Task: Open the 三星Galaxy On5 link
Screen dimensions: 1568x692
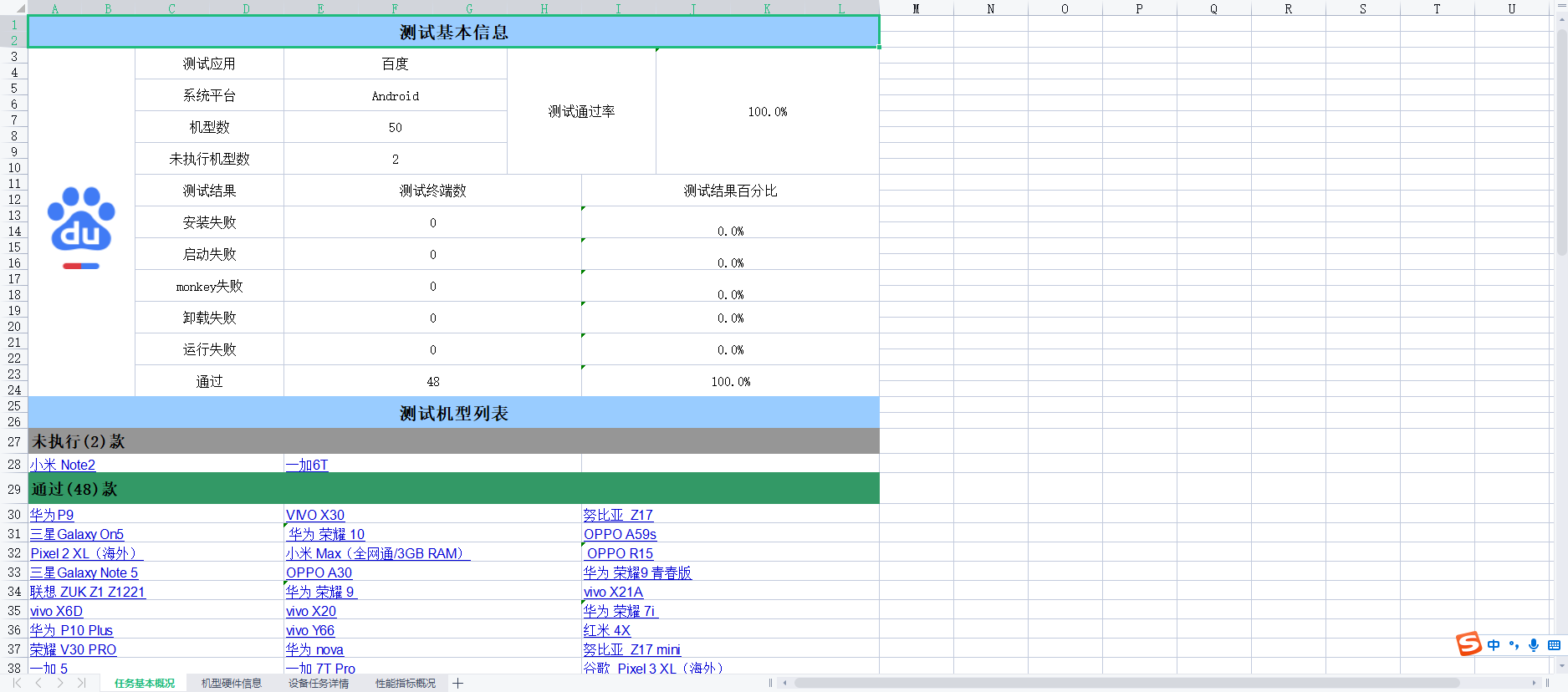Action: (77, 534)
